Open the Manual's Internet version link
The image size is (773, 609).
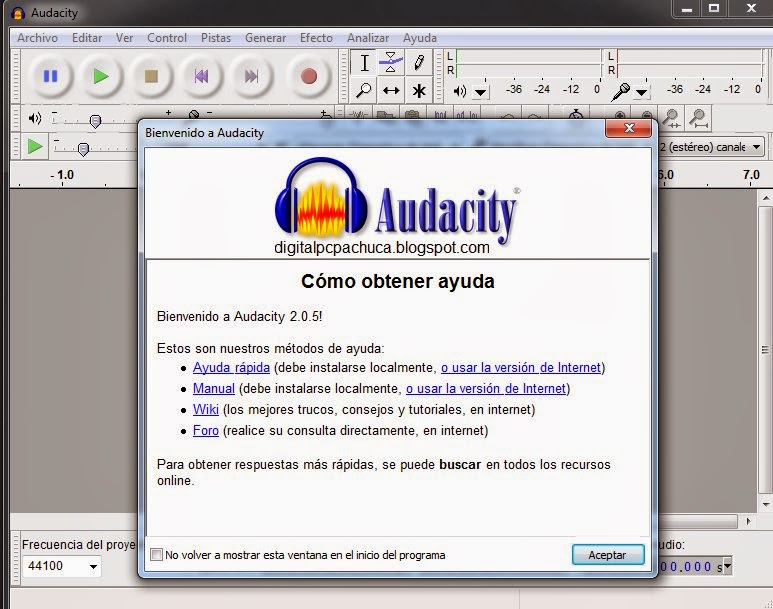[x=486, y=389]
